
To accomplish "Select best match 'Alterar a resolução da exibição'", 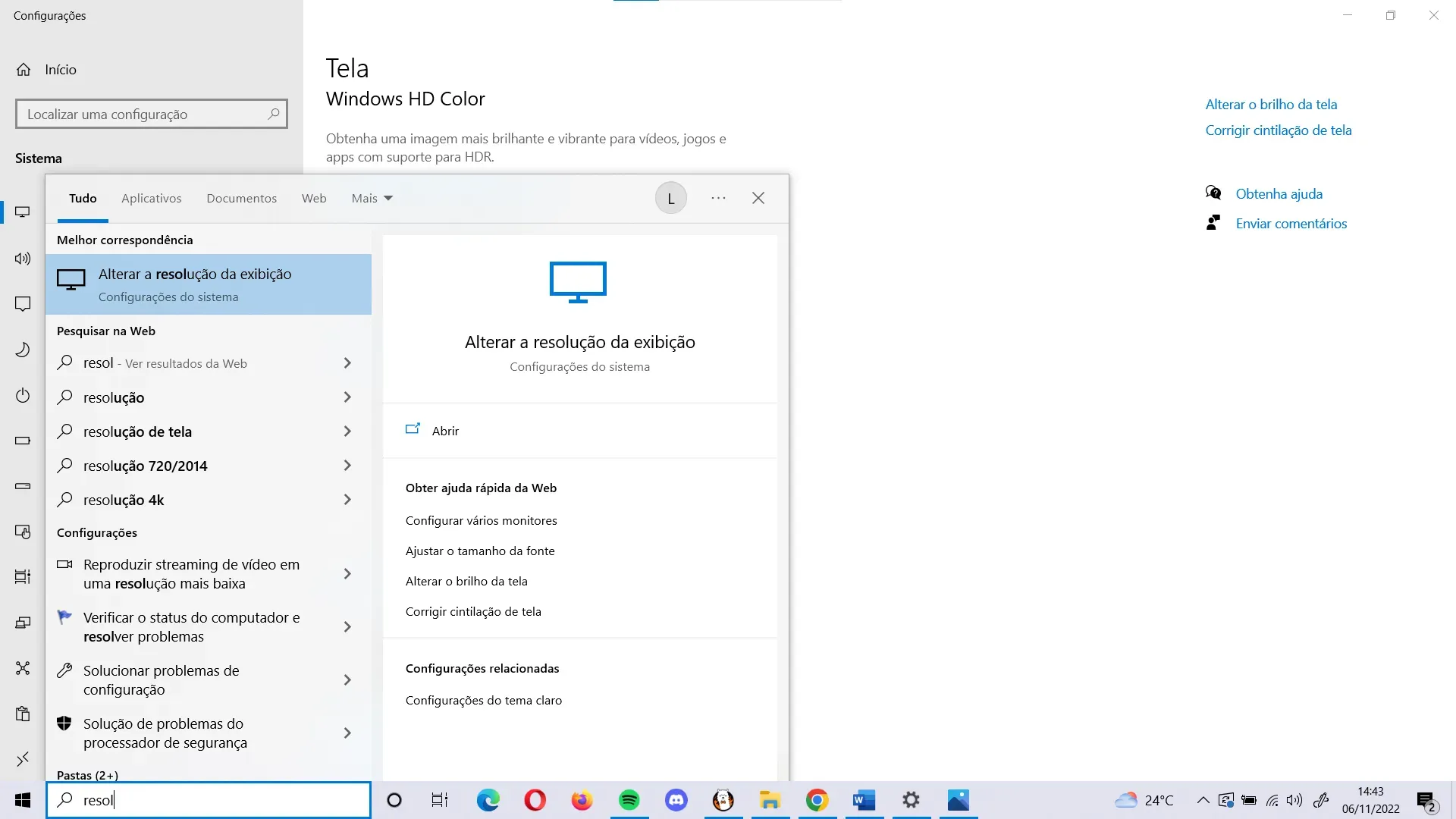I will click(209, 284).
